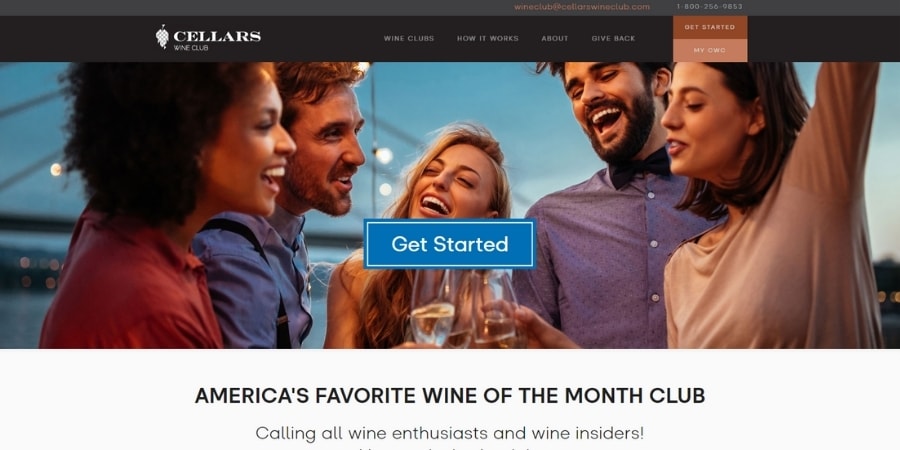Screen dimensions: 900x450
Task: Click the wineclub@cellarswineclub.com email link
Action: coord(581,7)
